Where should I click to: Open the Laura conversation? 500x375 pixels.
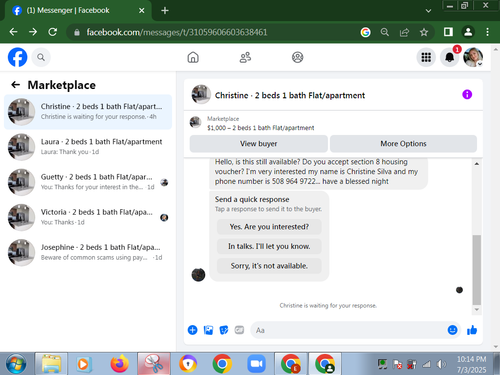tap(88, 147)
